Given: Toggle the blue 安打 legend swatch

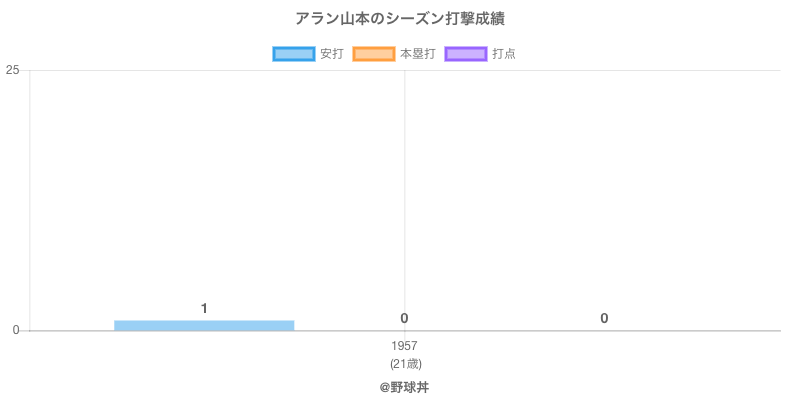Looking at the screenshot, I should (x=293, y=54).
